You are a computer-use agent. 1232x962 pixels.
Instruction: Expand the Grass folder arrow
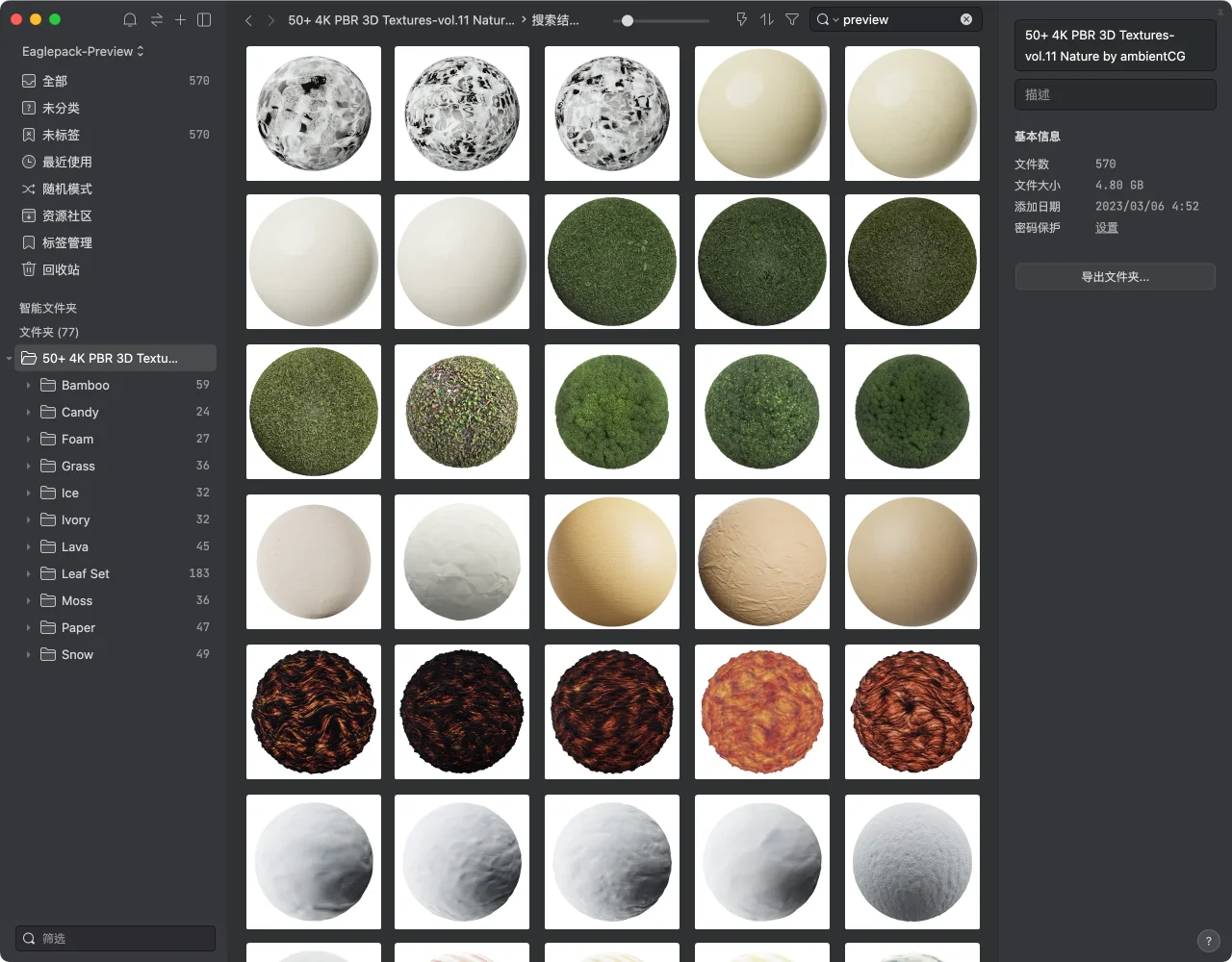[x=28, y=466]
